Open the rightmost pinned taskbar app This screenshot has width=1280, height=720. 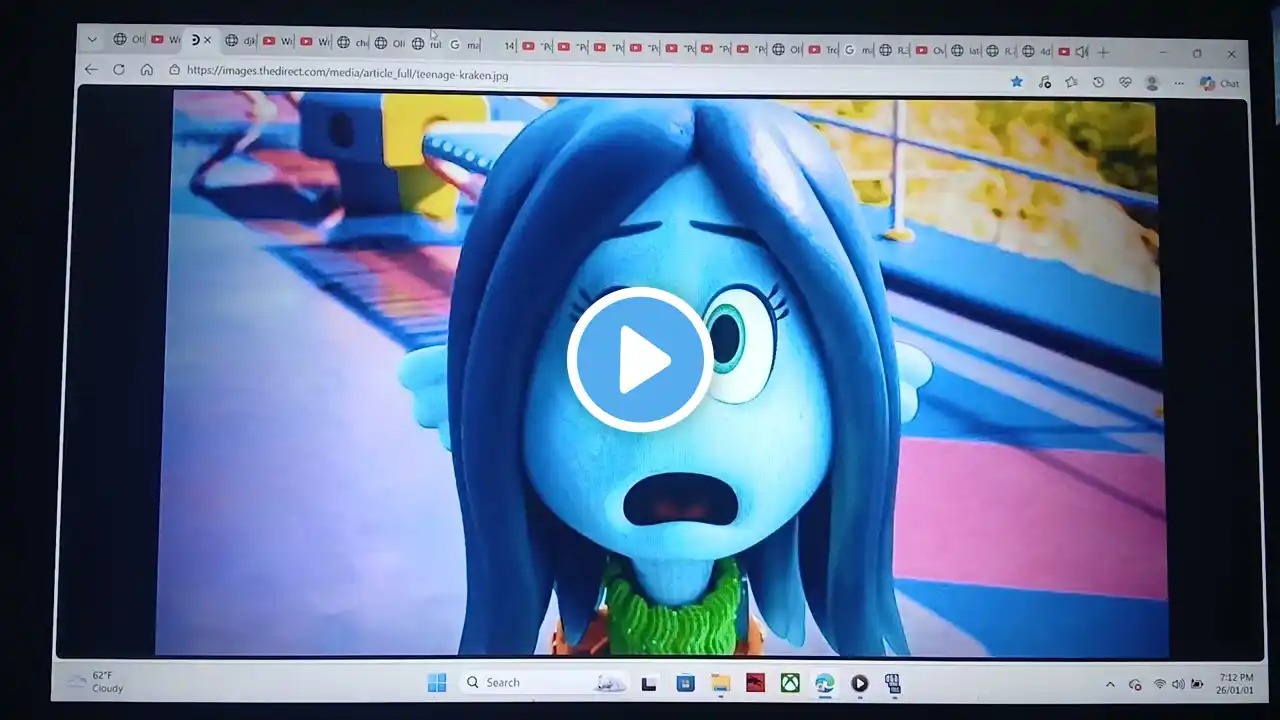click(x=893, y=684)
